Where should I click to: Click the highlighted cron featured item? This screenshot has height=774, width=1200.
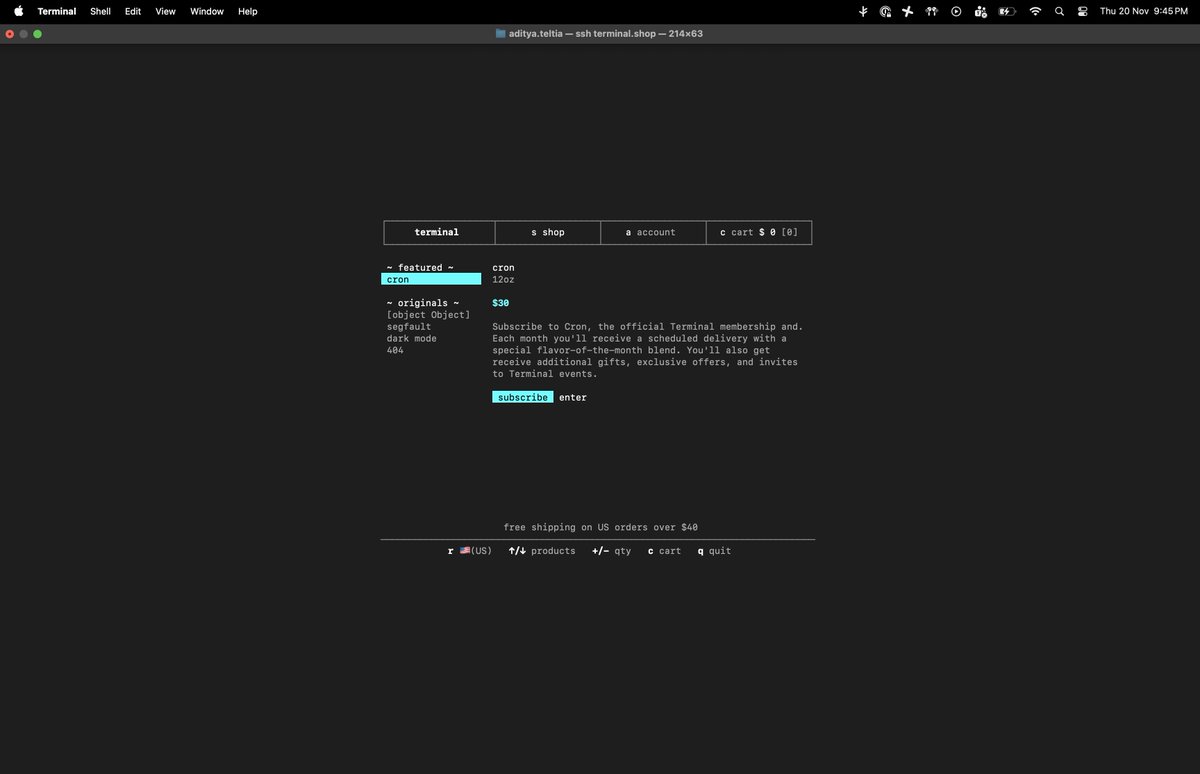click(x=431, y=279)
